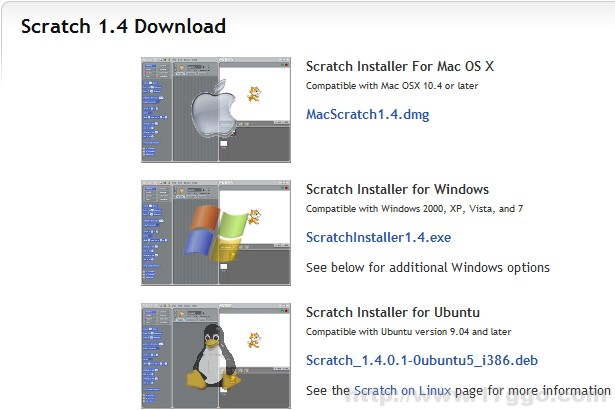Screen dimensions: 615x410
Task: Click the Mac OSX 10.4 compatibility note
Action: click(392, 86)
